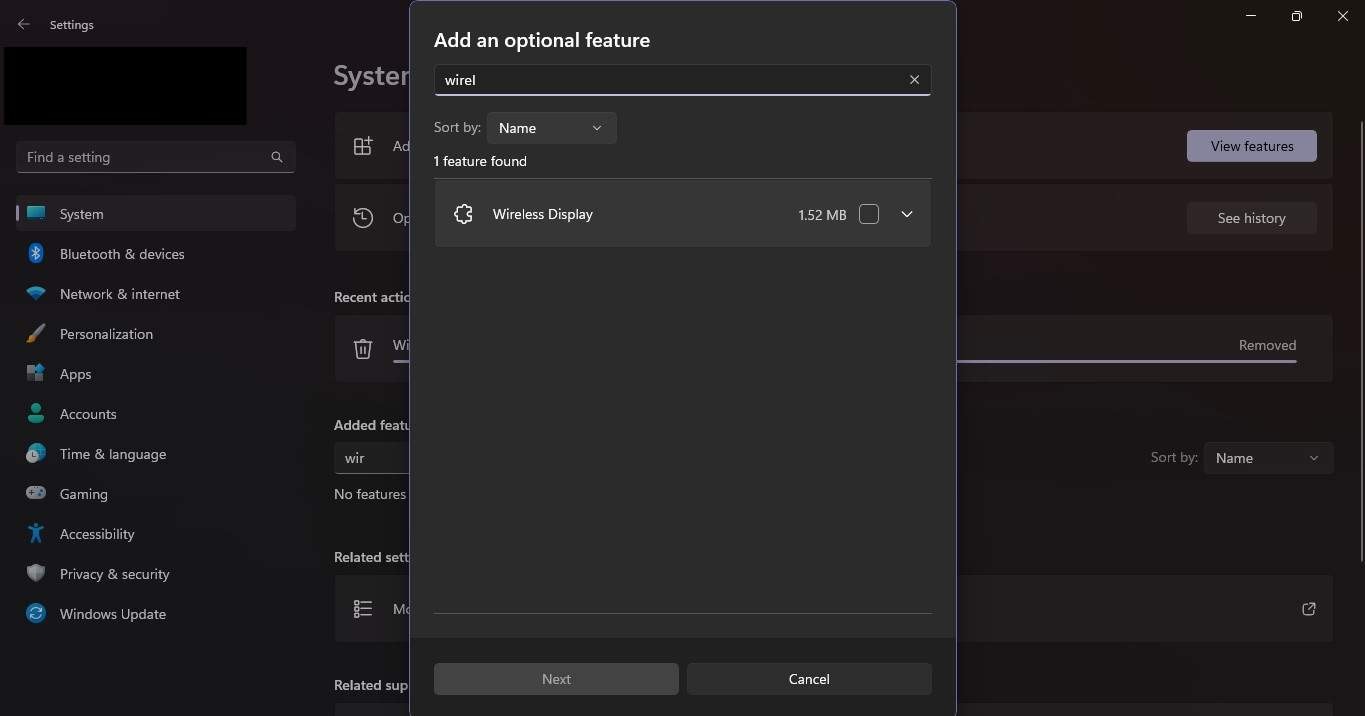
Task: Click the Apps icon in sidebar
Action: [36, 374]
